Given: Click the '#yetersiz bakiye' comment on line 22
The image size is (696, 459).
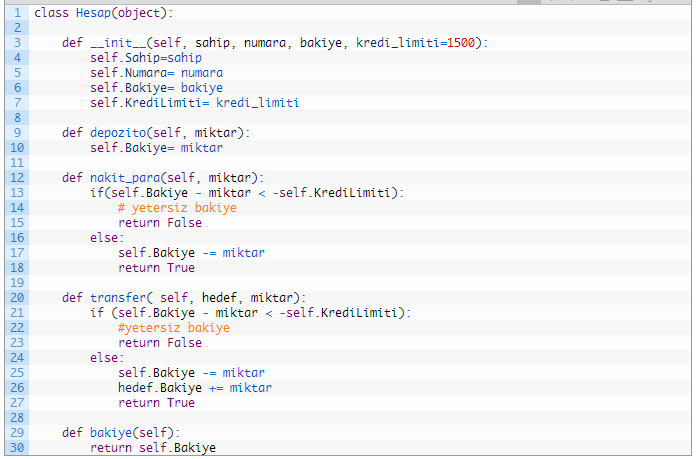Looking at the screenshot, I should [x=174, y=328].
